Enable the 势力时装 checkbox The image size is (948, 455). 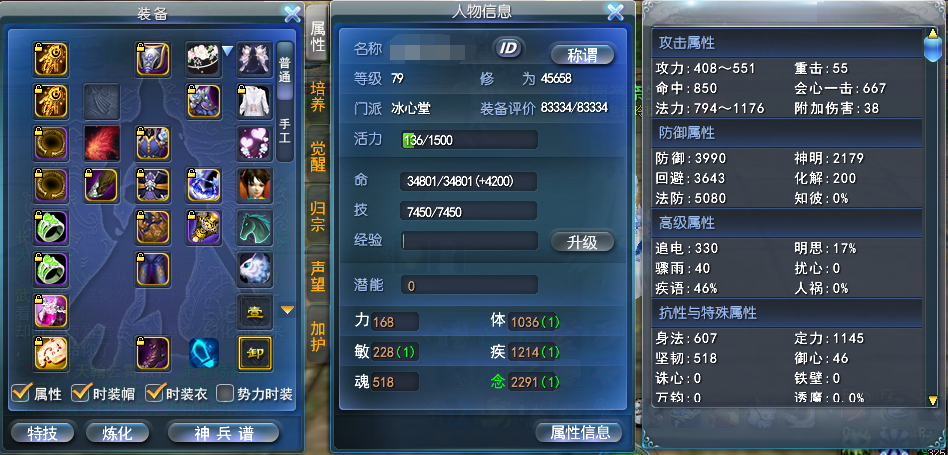(226, 394)
